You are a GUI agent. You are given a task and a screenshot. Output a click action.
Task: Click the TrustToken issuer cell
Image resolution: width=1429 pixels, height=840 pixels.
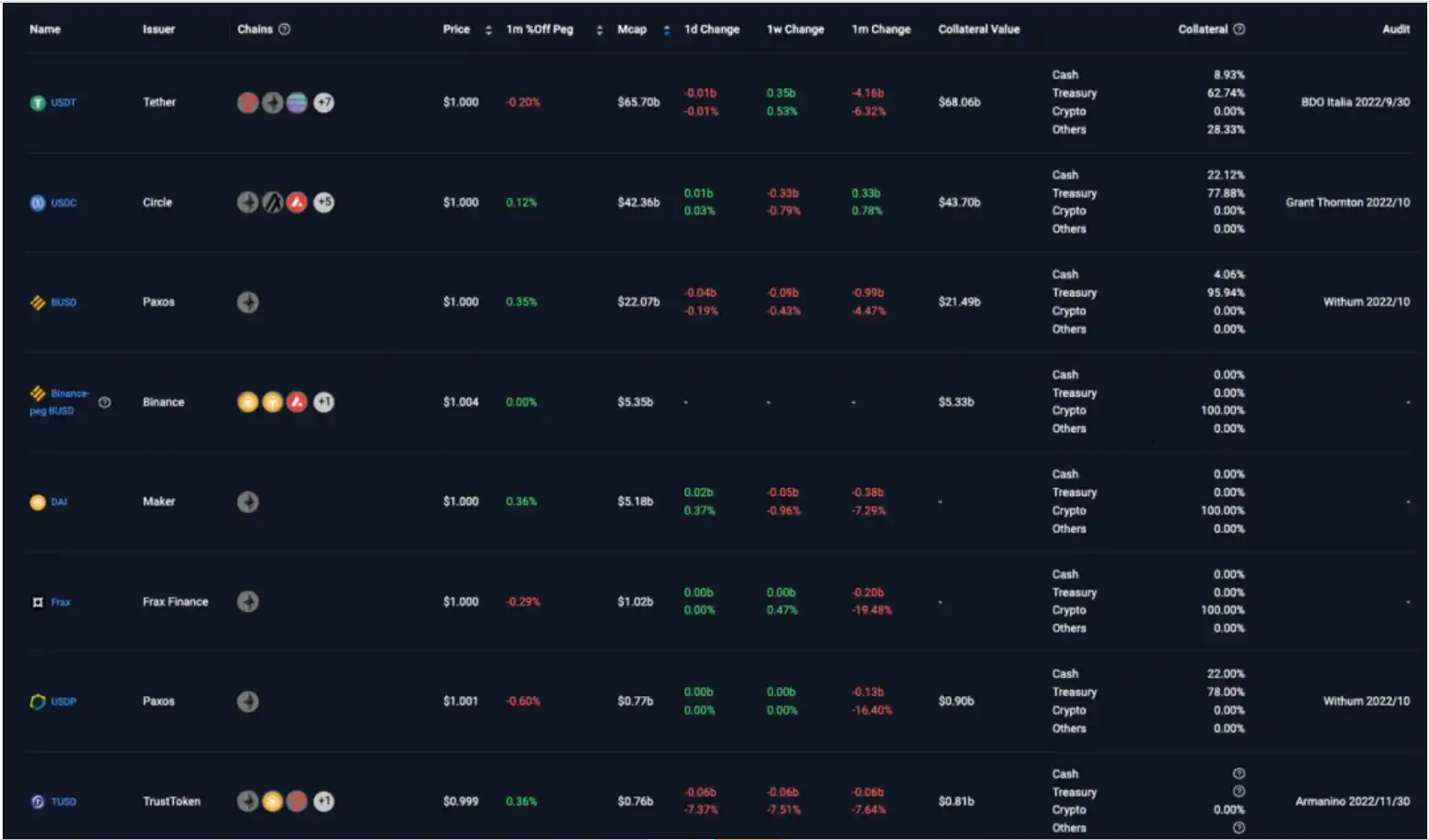click(x=171, y=802)
